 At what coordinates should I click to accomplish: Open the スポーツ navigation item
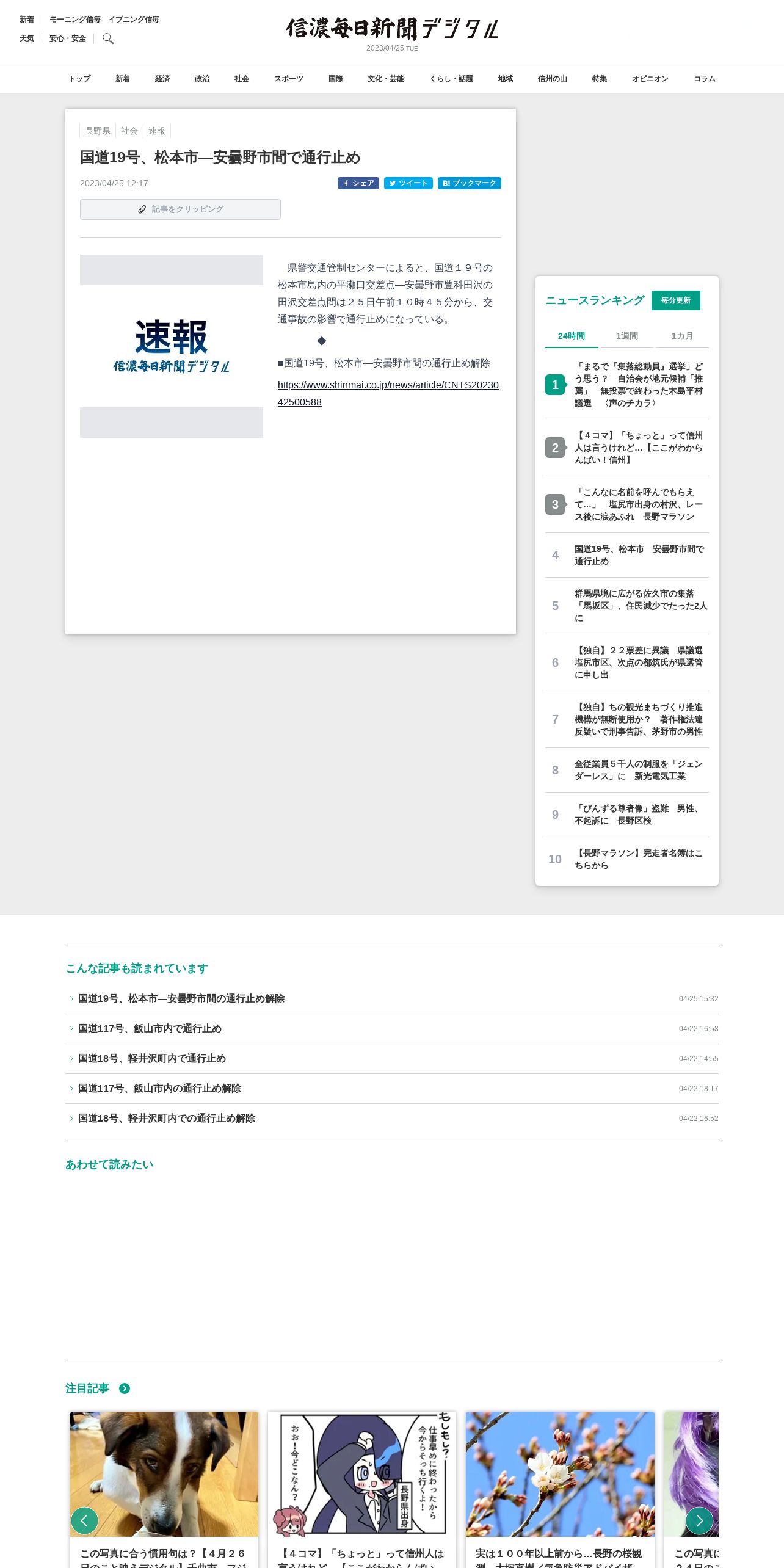pos(289,79)
